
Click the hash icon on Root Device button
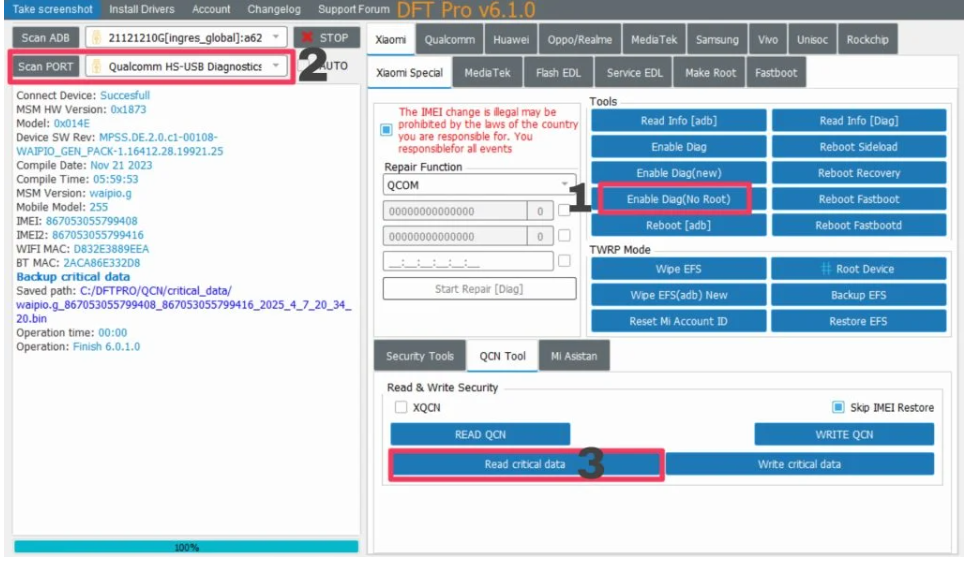[x=826, y=269]
